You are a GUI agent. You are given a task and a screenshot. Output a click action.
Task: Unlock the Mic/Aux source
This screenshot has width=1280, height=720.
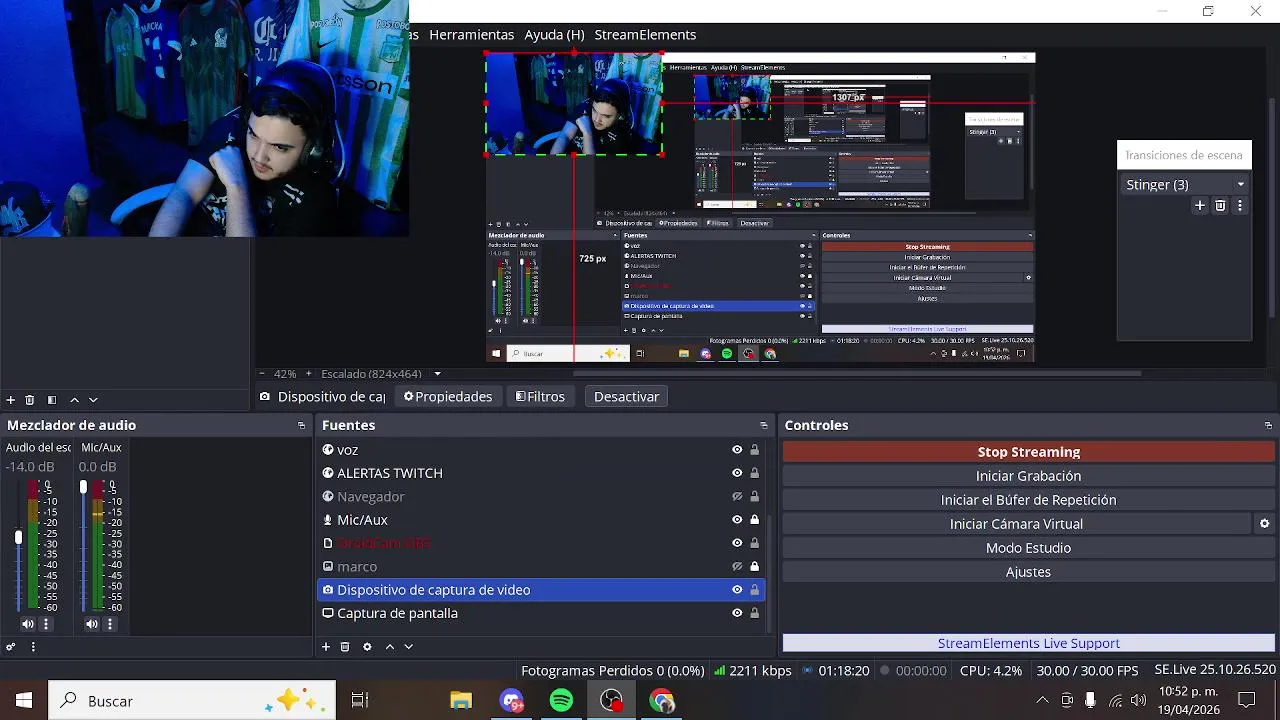[x=755, y=520]
